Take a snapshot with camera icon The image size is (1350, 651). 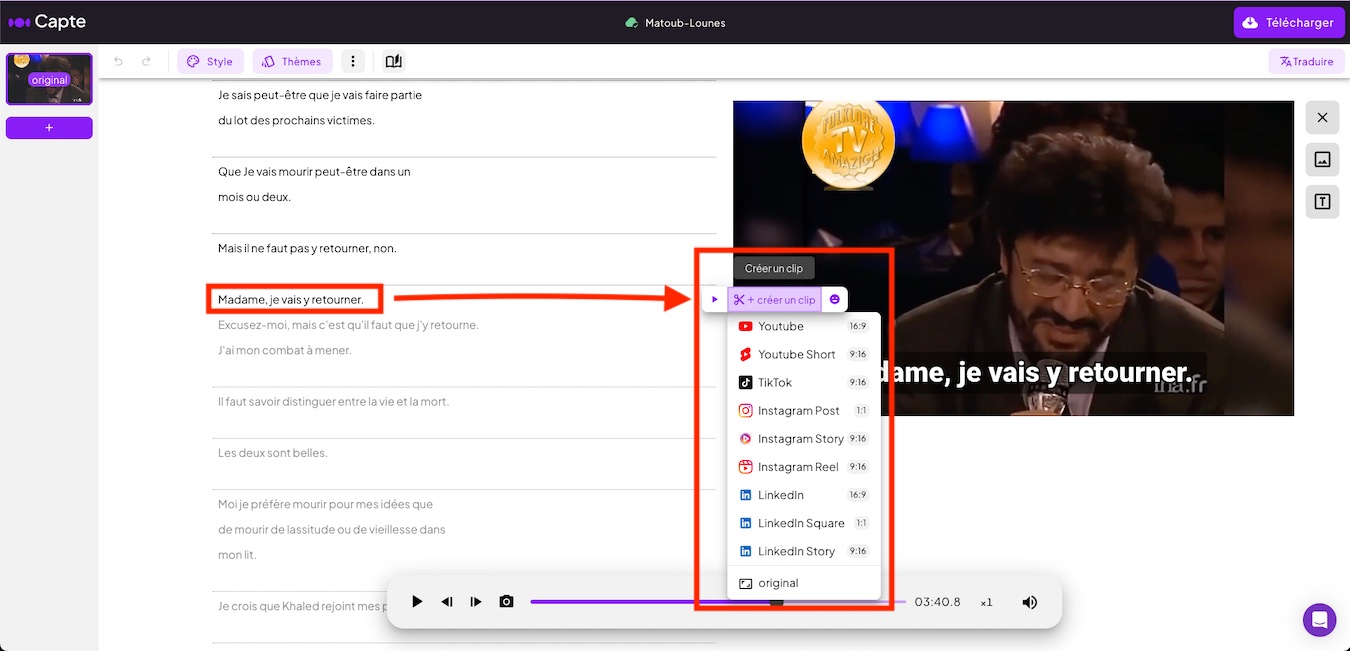pos(506,602)
